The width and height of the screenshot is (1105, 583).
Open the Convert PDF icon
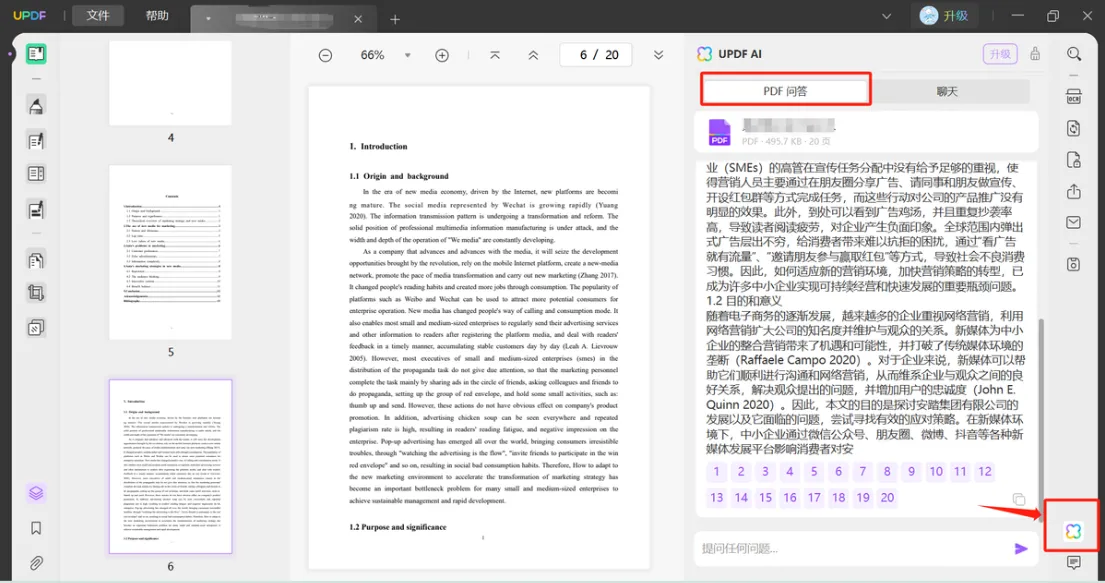click(1073, 128)
